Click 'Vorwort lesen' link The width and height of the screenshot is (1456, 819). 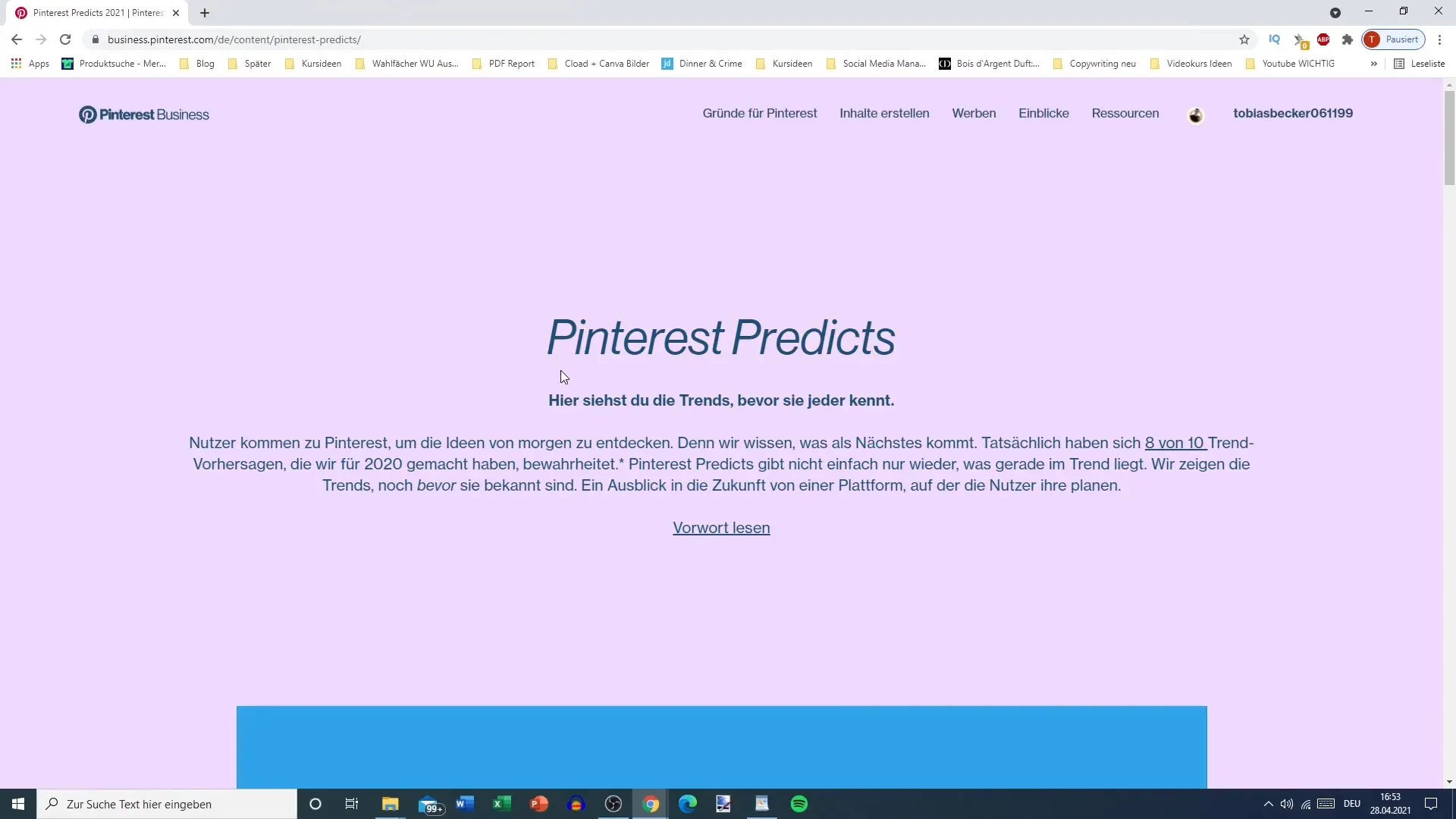pos(721,527)
